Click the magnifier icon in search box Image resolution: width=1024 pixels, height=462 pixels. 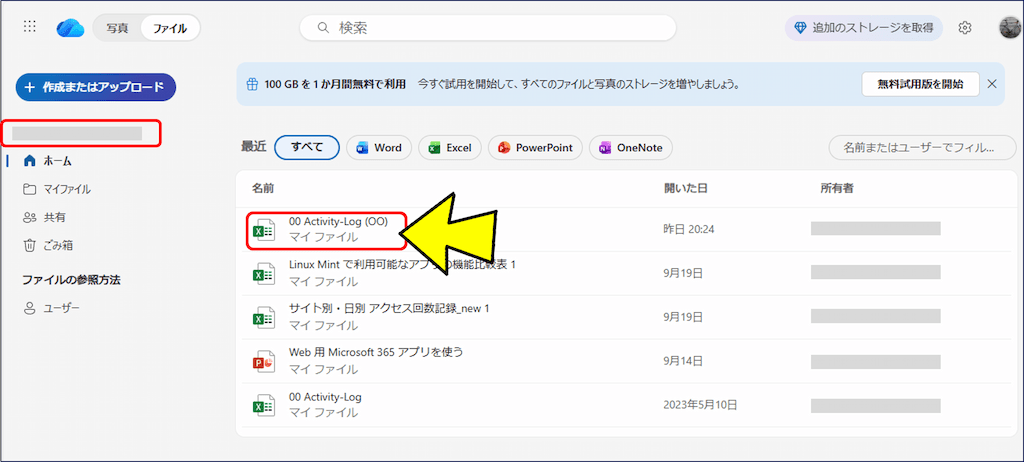322,28
